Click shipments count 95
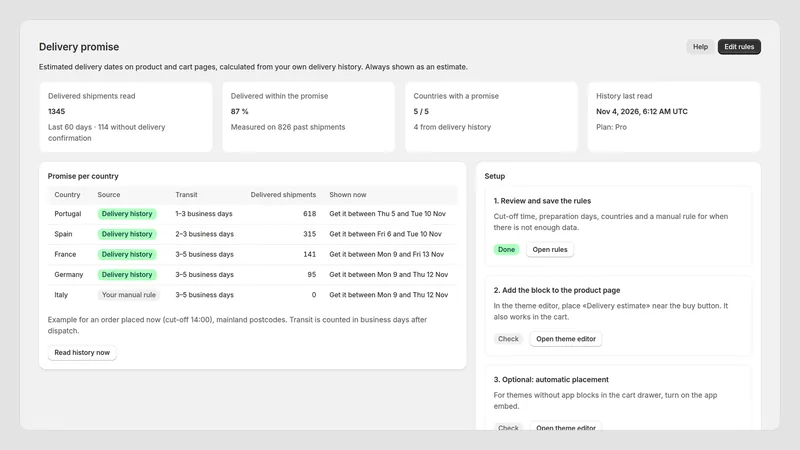The width and height of the screenshot is (800, 450). point(312,274)
